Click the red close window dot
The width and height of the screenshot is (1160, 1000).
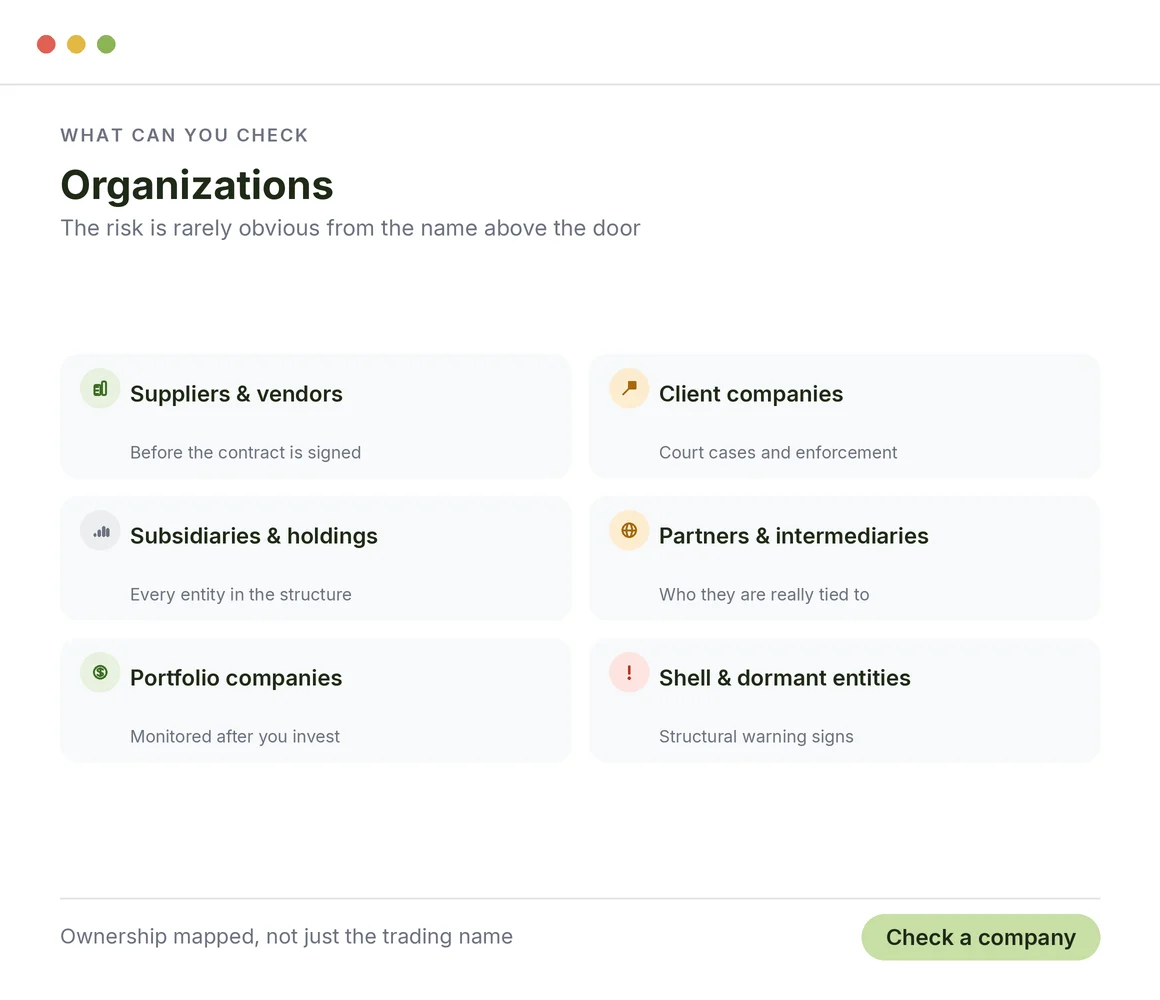[x=46, y=44]
